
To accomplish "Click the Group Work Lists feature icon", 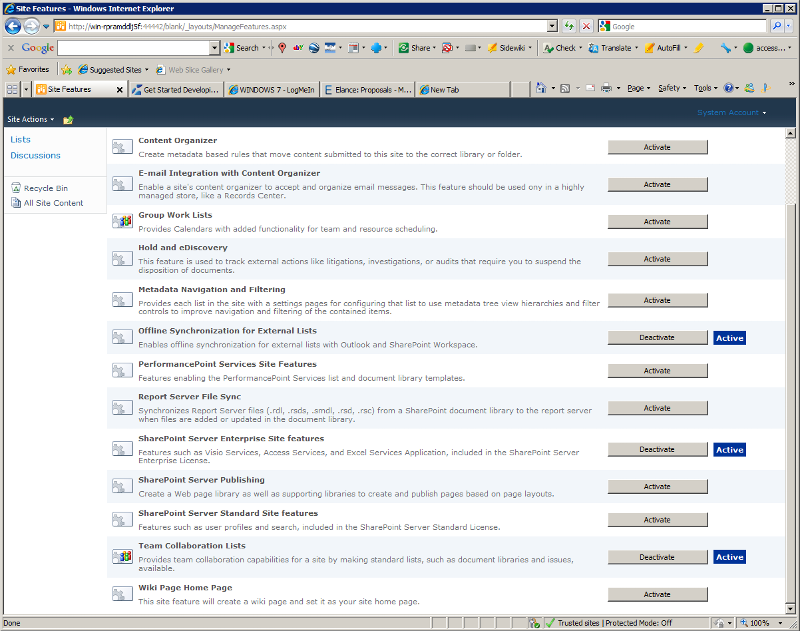I will (122, 221).
